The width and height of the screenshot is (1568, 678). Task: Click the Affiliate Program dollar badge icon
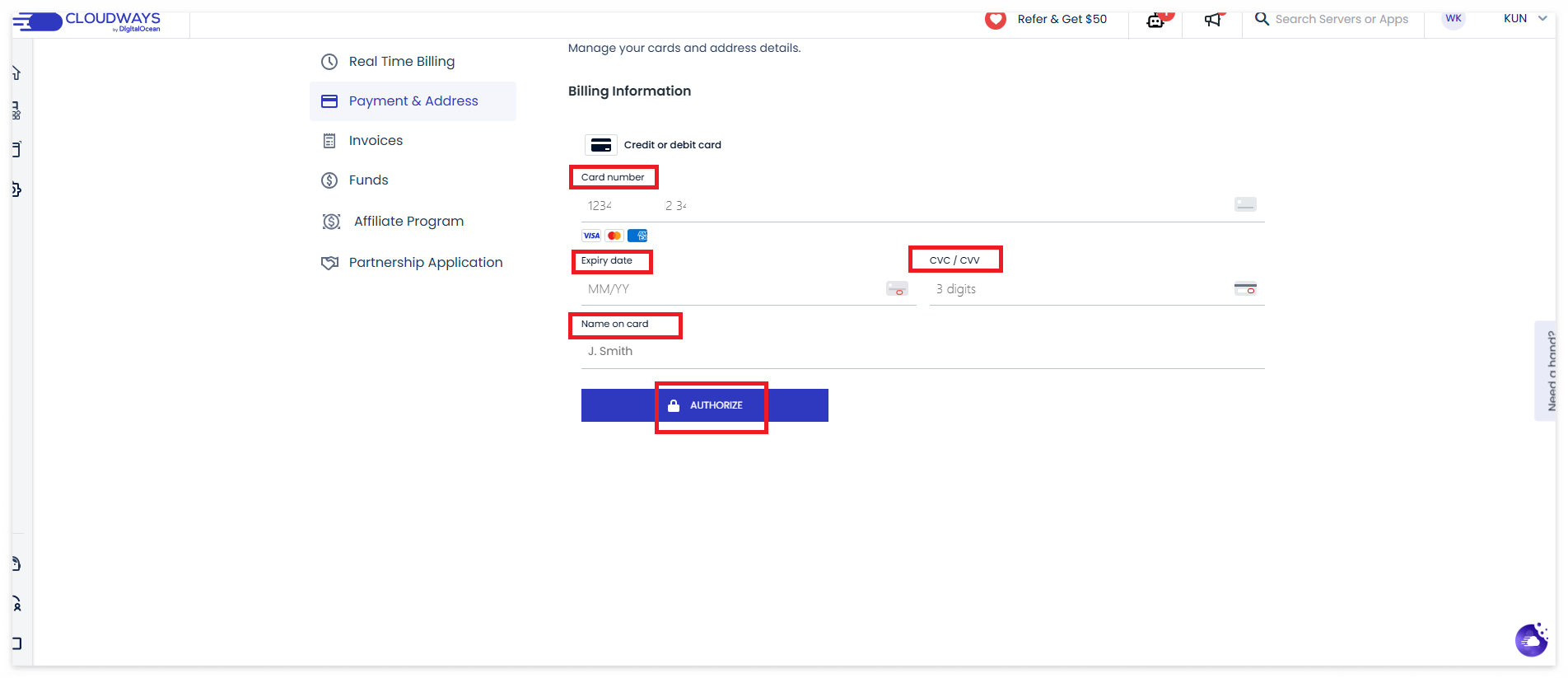click(x=331, y=222)
